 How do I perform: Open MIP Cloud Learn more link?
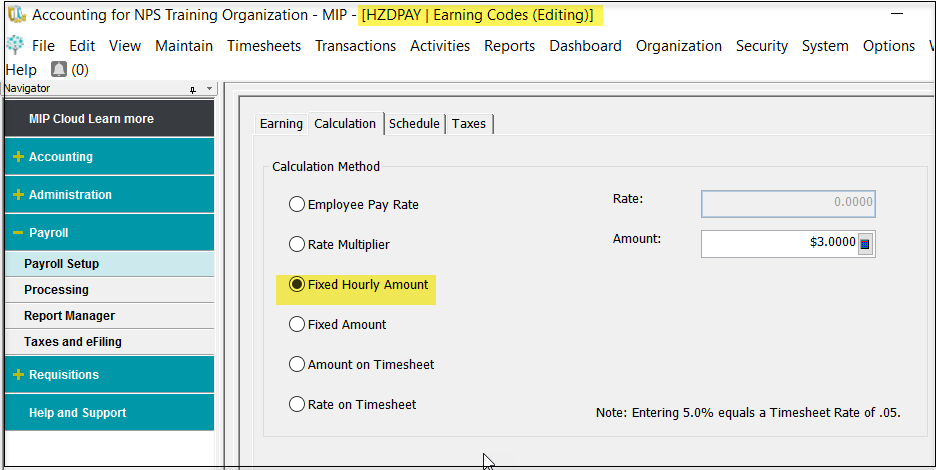91,119
